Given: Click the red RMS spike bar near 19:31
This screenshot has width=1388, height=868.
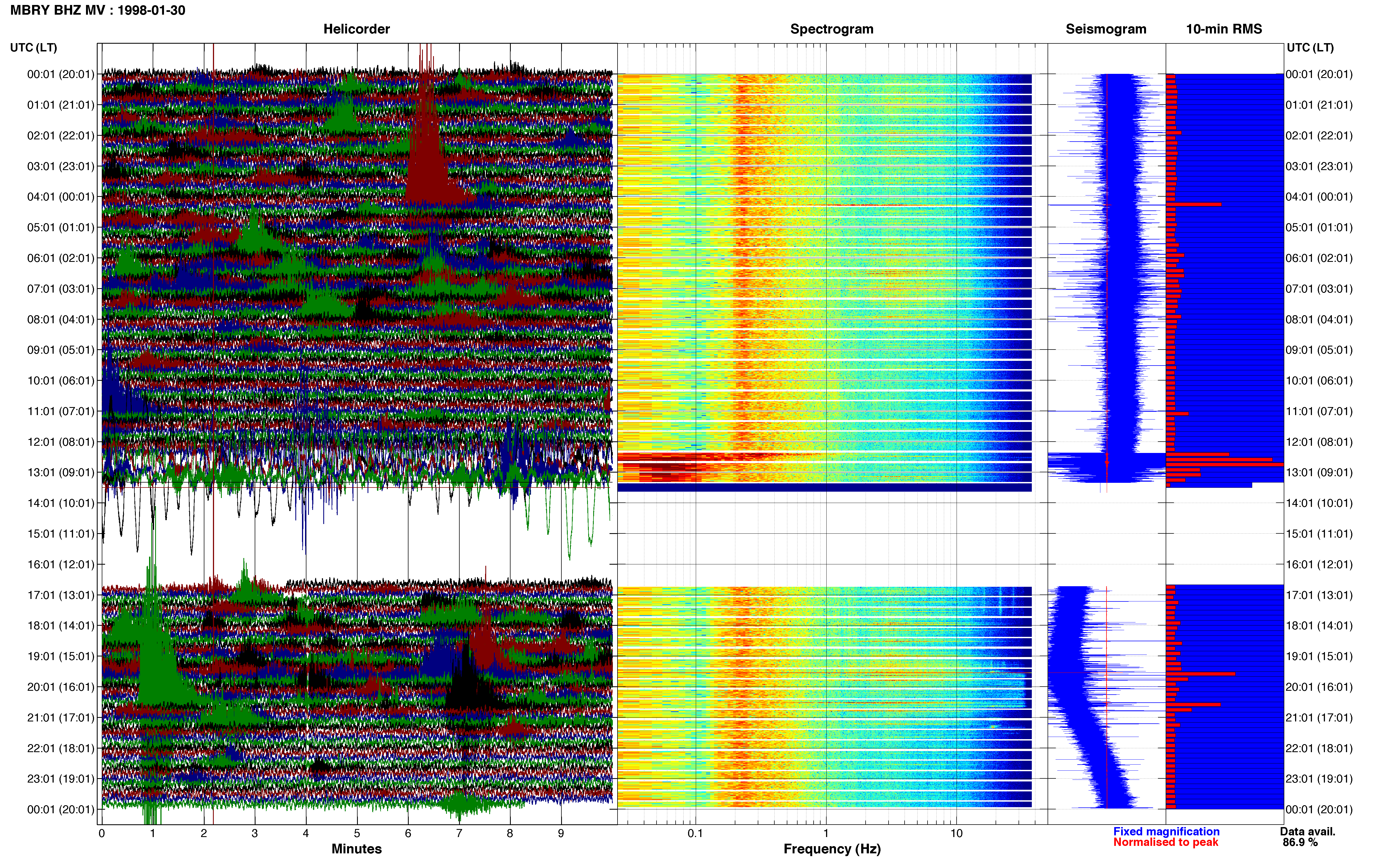Looking at the screenshot, I should click(x=1200, y=674).
